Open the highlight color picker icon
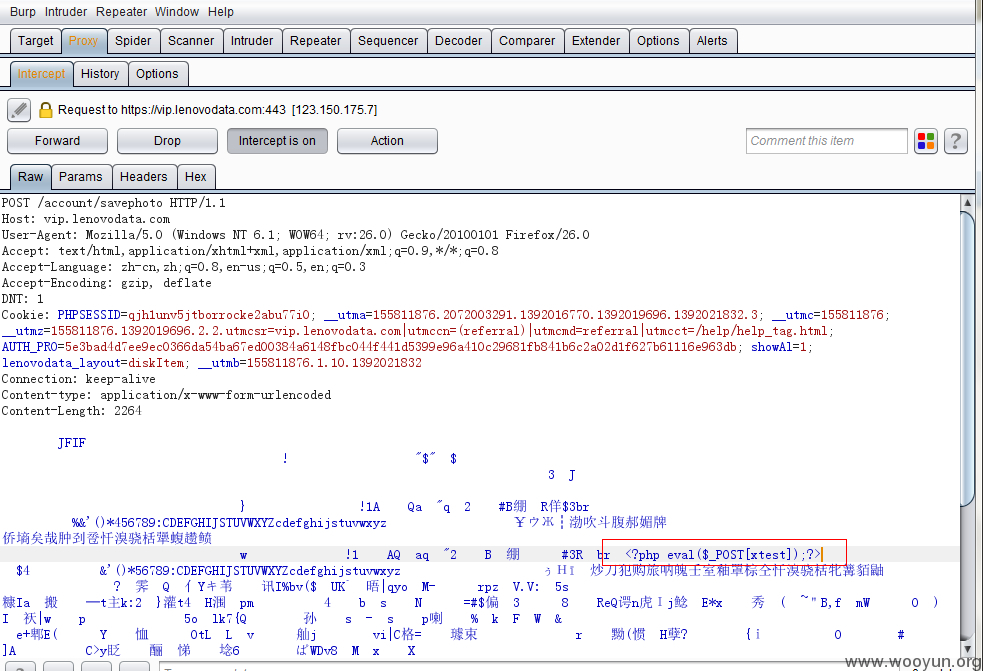983x671 pixels. click(x=925, y=141)
